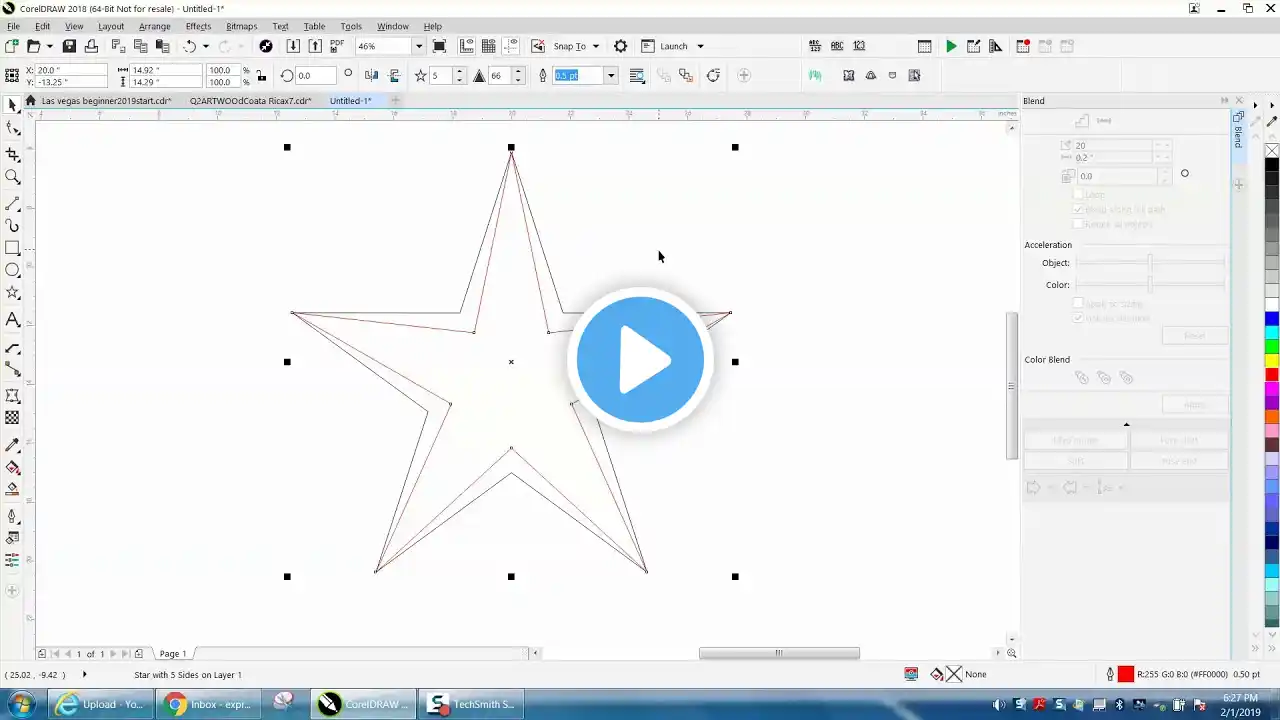
Task: Click the Import icon in toolbar
Action: pyautogui.click(x=293, y=46)
